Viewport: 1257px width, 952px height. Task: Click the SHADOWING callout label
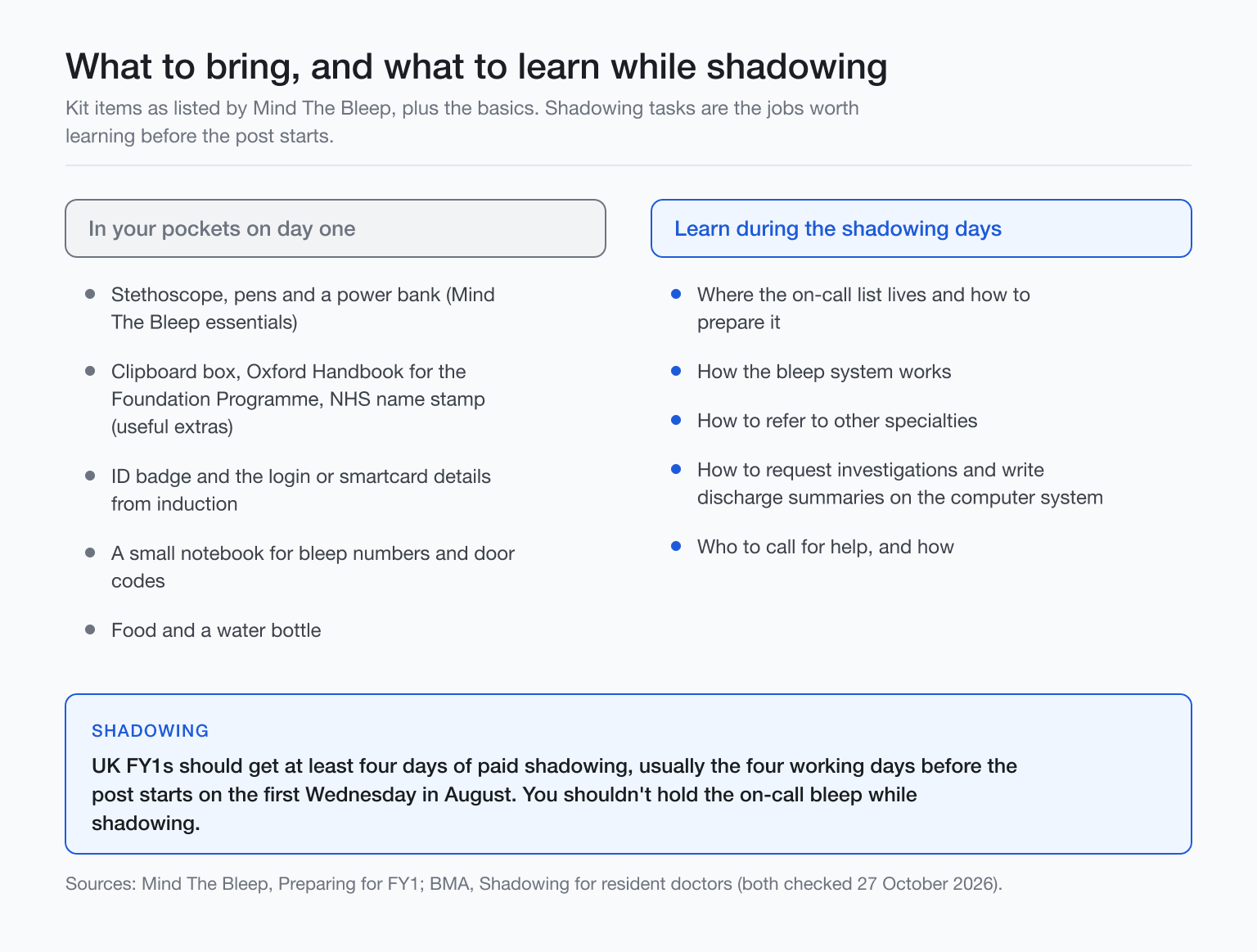pyautogui.click(x=151, y=731)
